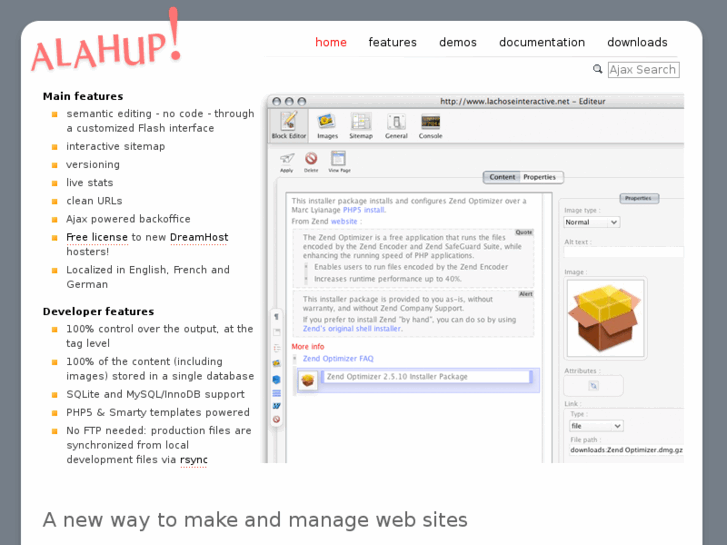
Task: Go to the home page in navigation
Action: [331, 42]
